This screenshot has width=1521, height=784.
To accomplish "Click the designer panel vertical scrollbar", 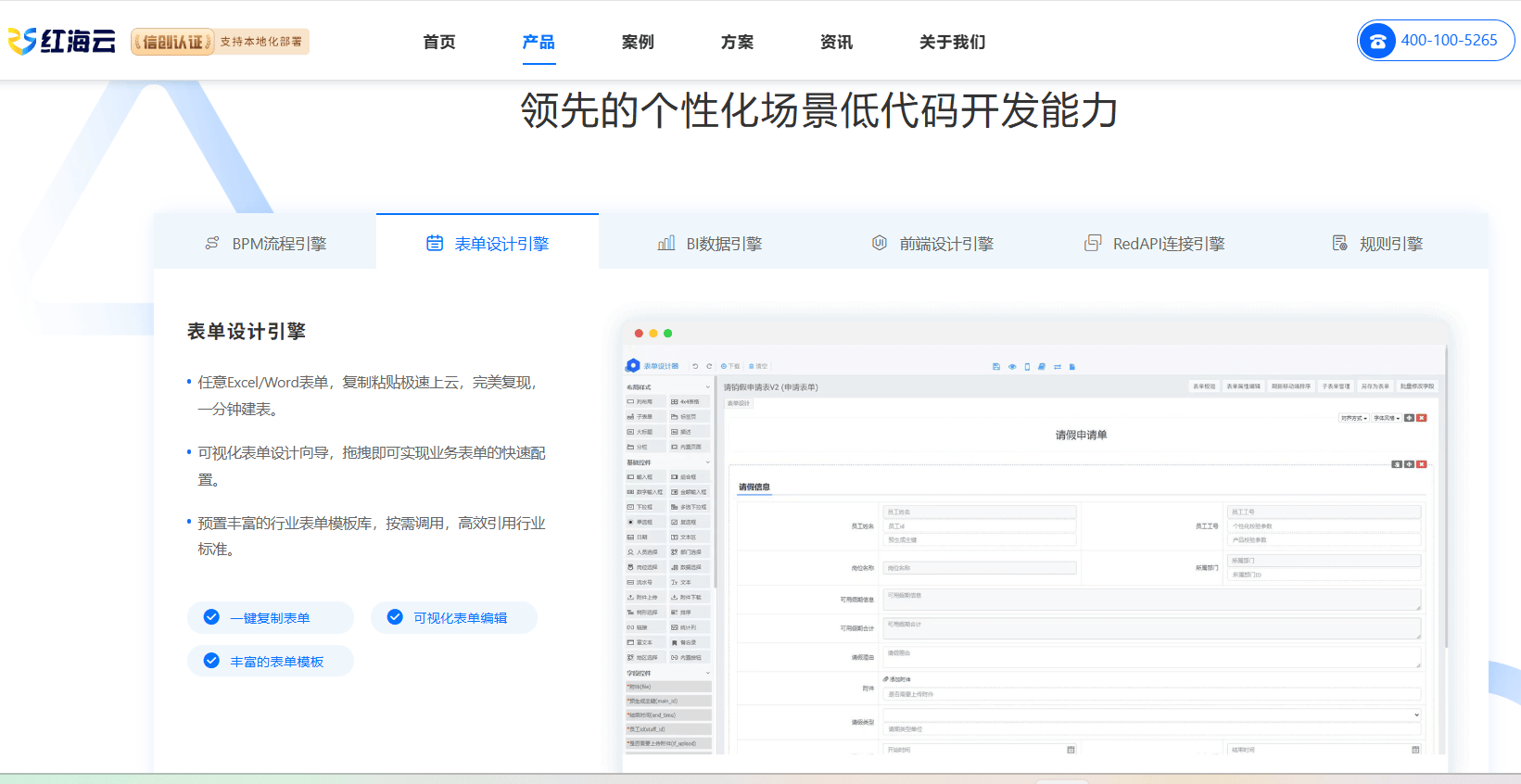I will 1445,556.
